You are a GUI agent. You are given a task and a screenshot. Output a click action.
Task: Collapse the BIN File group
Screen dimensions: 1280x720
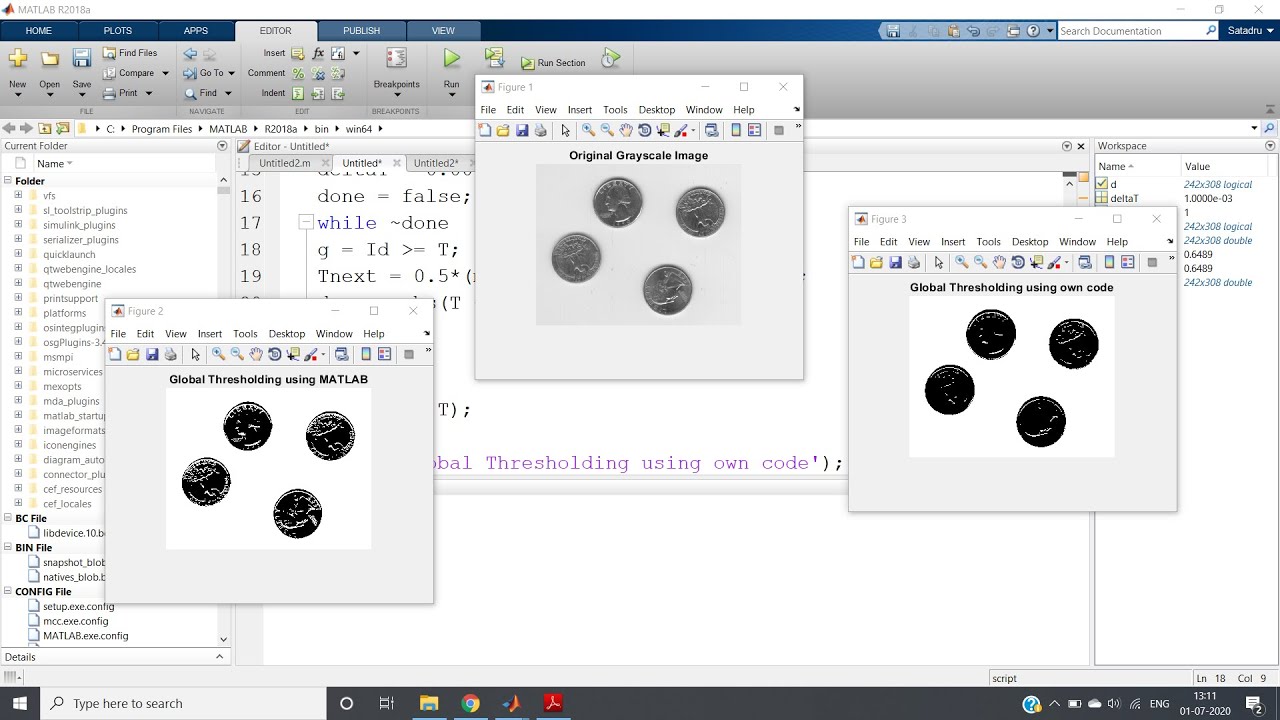pyautogui.click(x=8, y=548)
